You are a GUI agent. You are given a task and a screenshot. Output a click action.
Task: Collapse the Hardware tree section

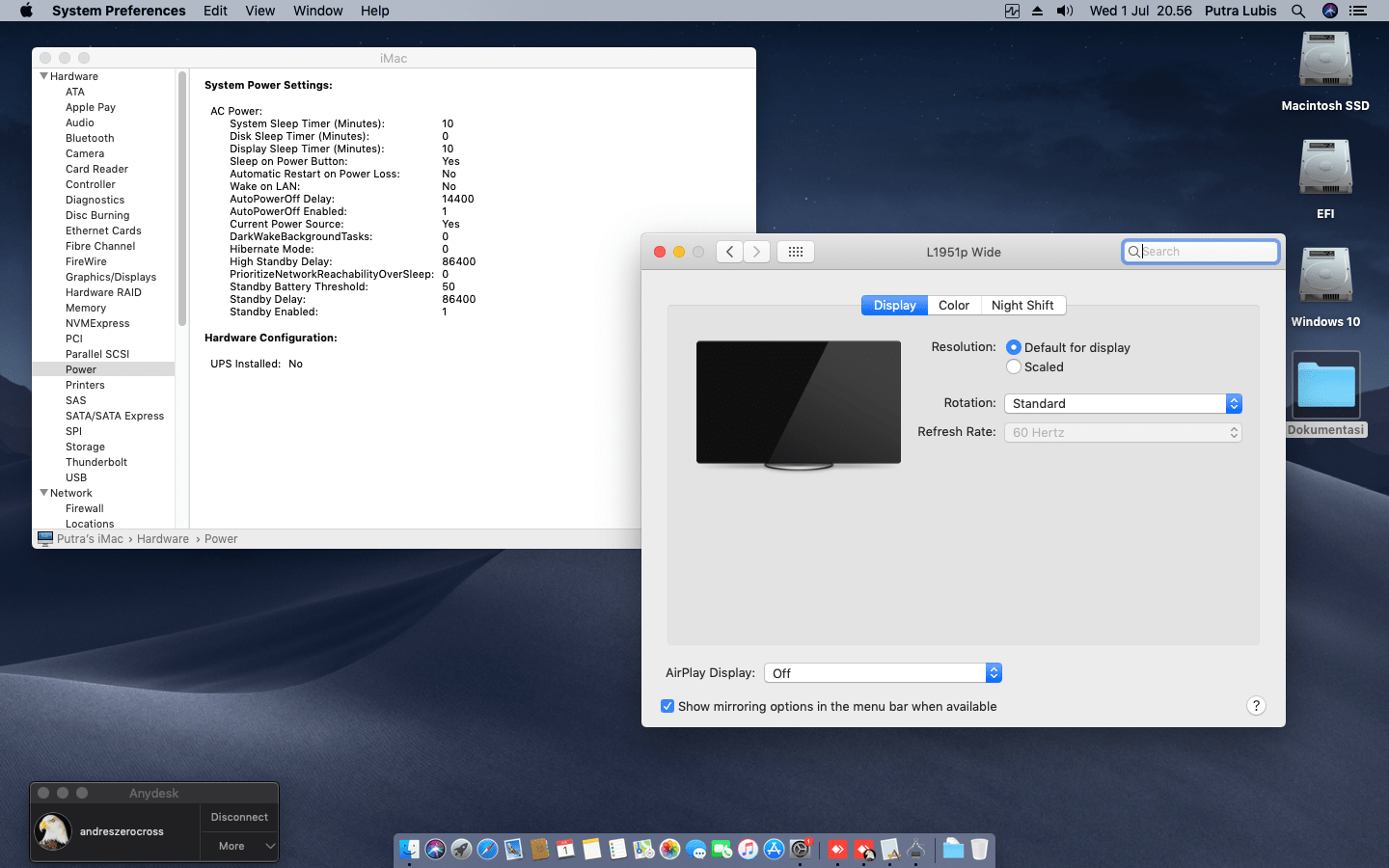[x=43, y=76]
